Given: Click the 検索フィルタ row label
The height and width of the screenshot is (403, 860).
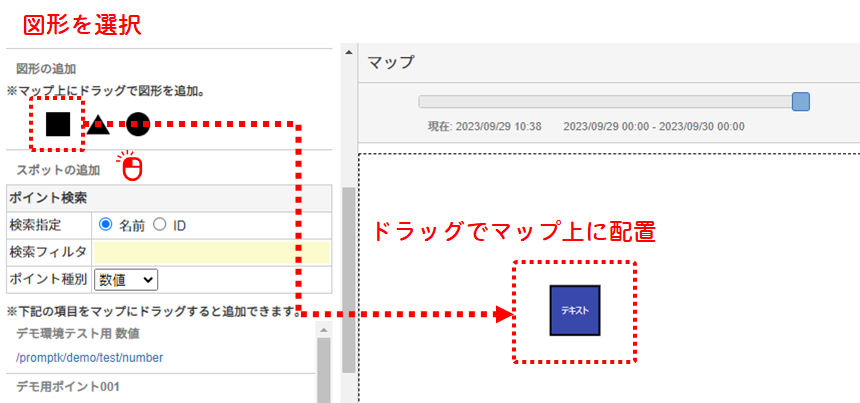Looking at the screenshot, I should pos(48,252).
